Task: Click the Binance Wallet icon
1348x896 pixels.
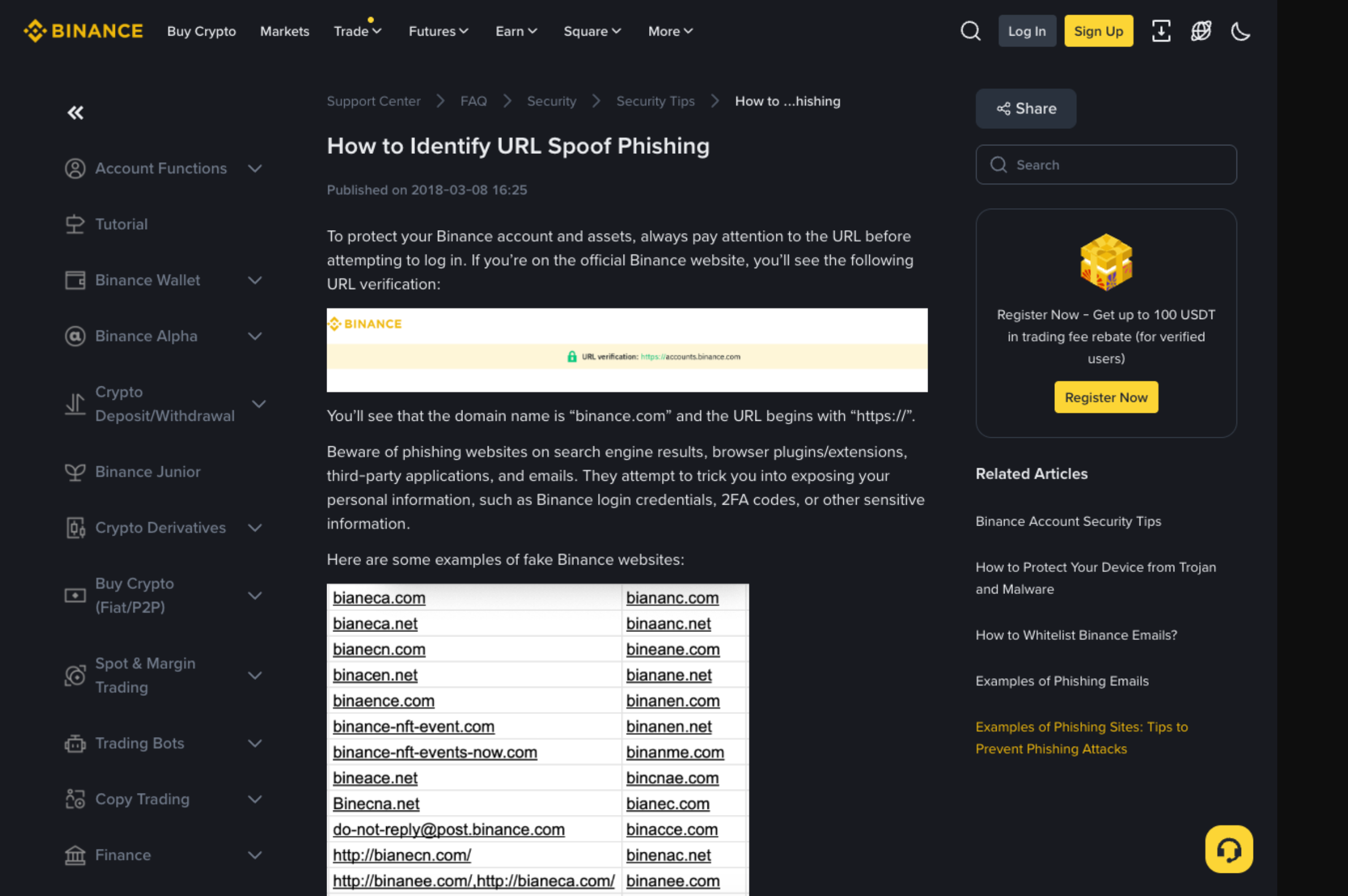Action: click(75, 280)
